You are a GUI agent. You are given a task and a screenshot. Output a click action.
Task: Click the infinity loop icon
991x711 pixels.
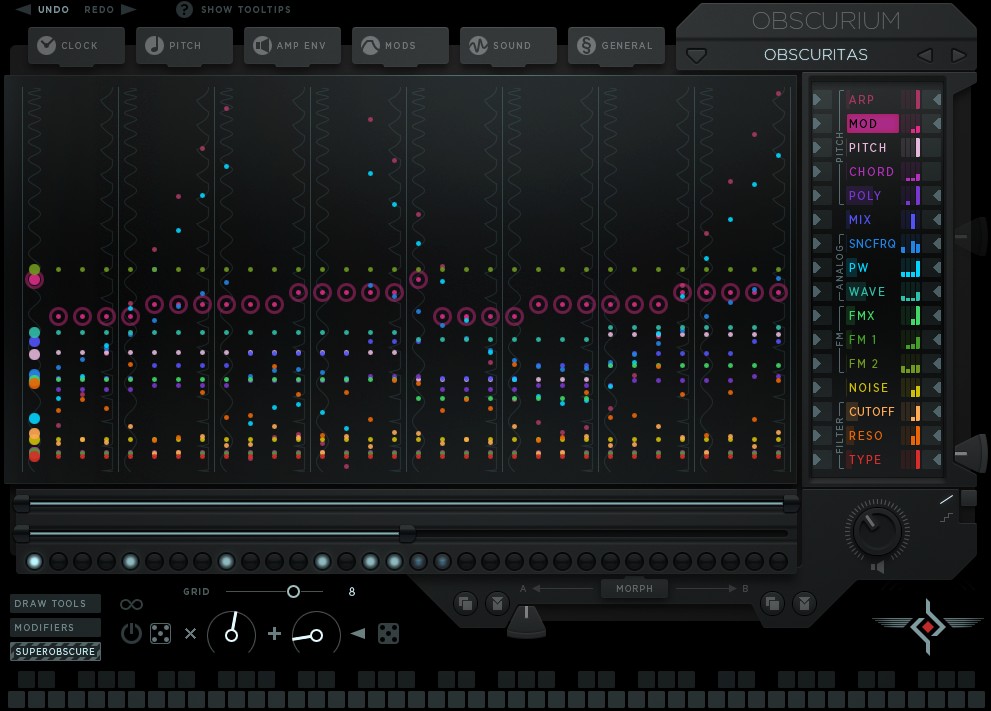click(x=131, y=604)
